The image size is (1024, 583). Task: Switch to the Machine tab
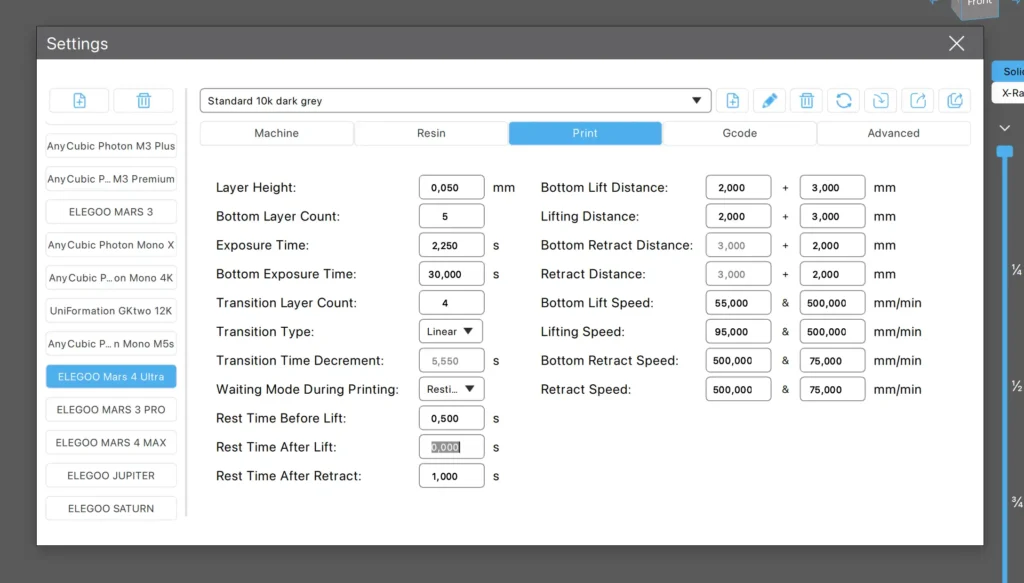(x=276, y=133)
